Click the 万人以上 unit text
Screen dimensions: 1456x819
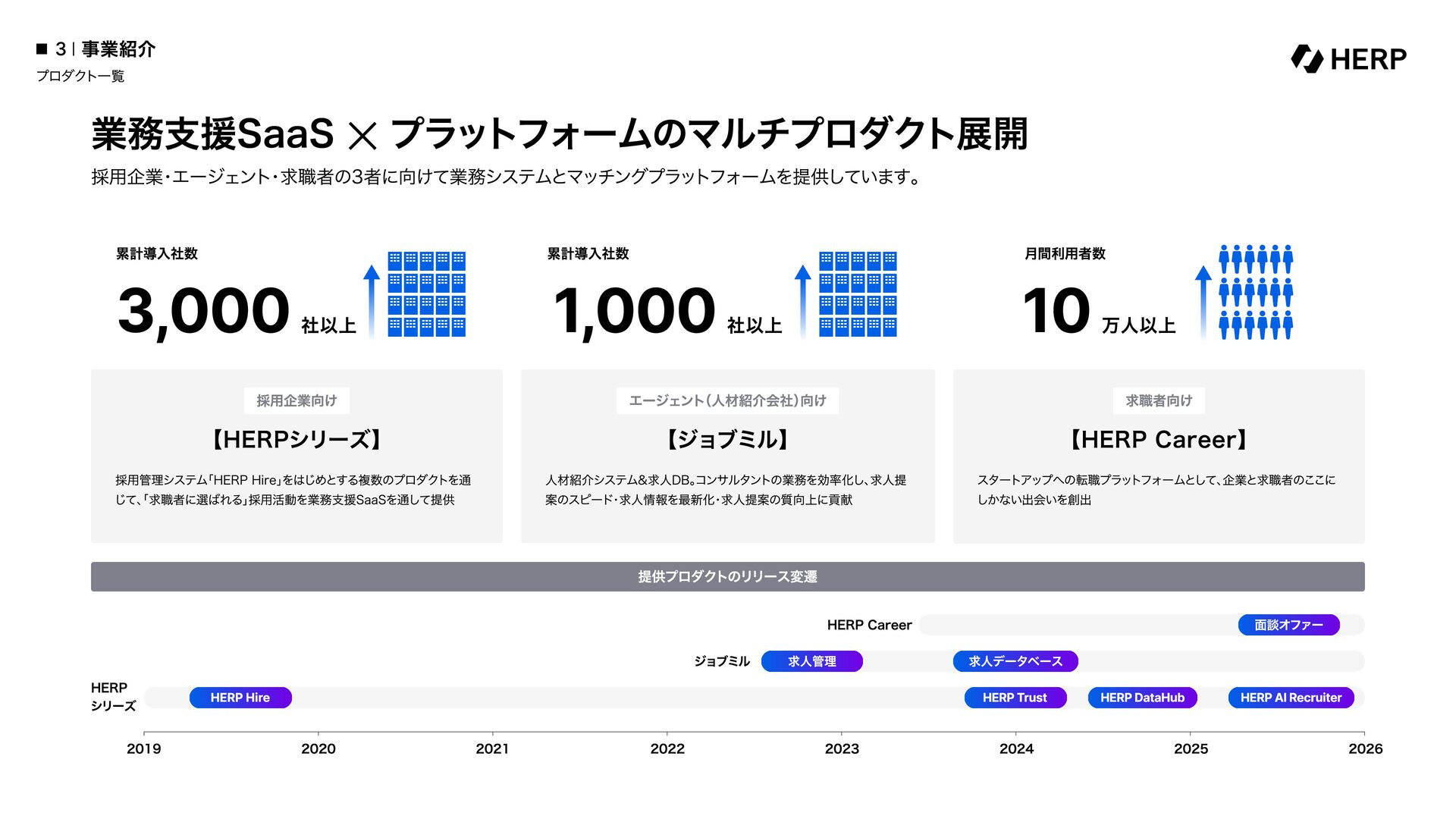pyautogui.click(x=1139, y=325)
